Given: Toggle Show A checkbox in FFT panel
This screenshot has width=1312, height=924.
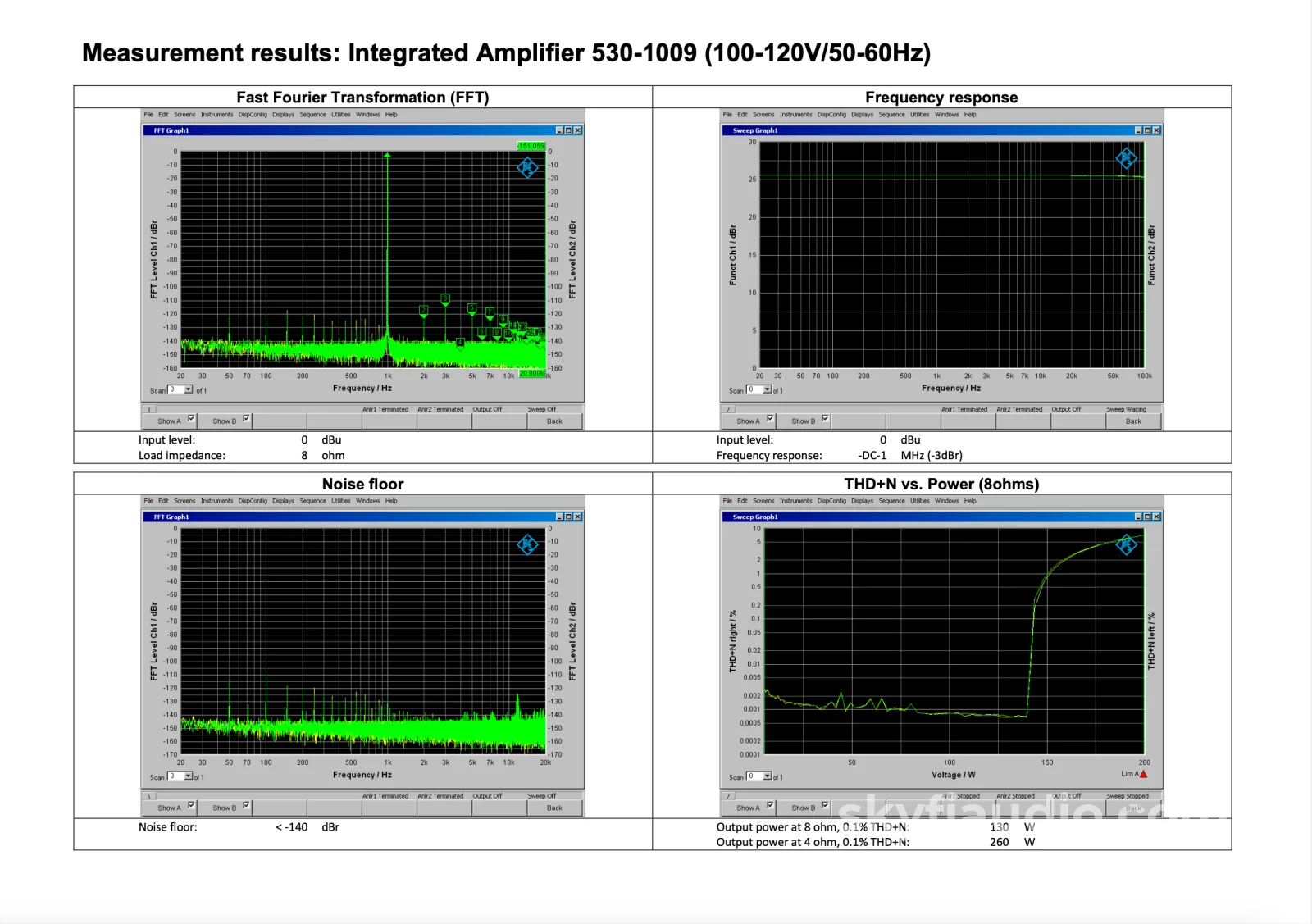Looking at the screenshot, I should coord(191,418).
